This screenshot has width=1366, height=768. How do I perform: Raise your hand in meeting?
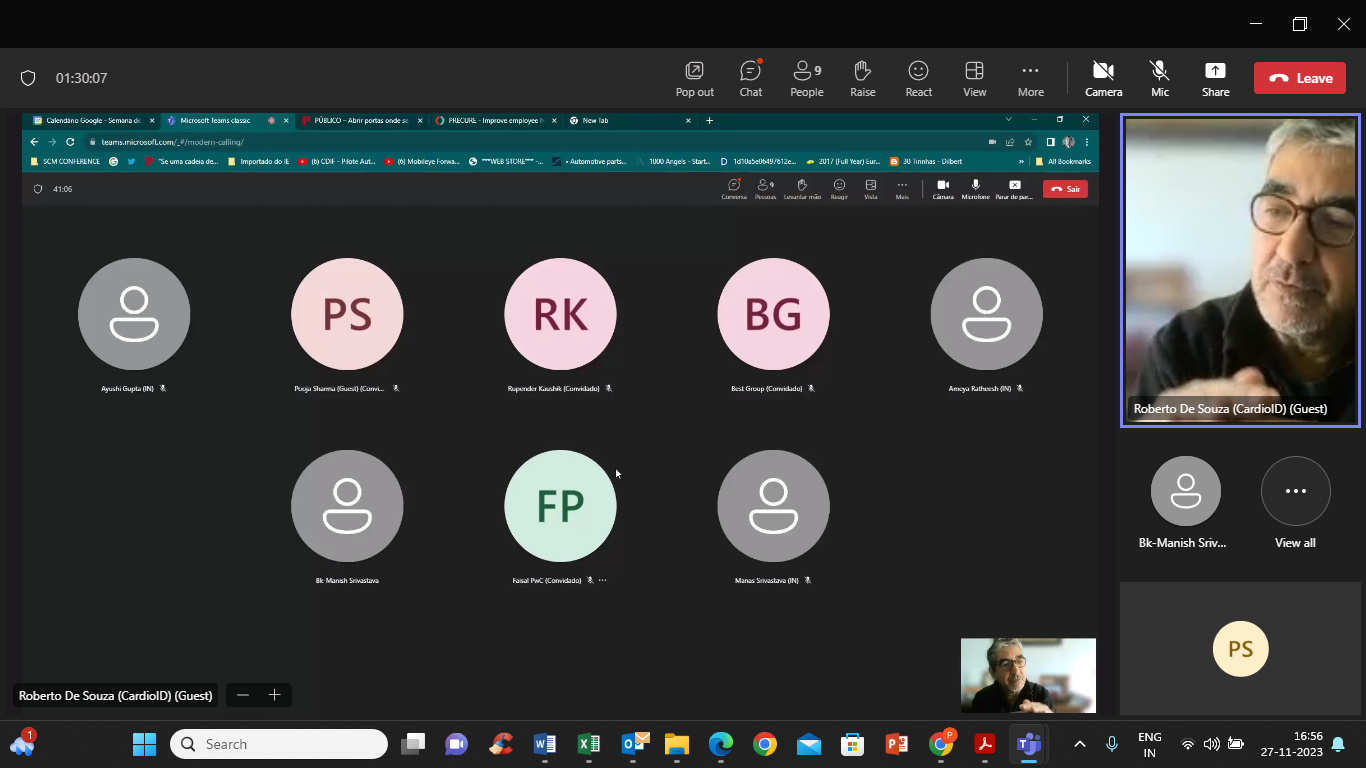(862, 78)
